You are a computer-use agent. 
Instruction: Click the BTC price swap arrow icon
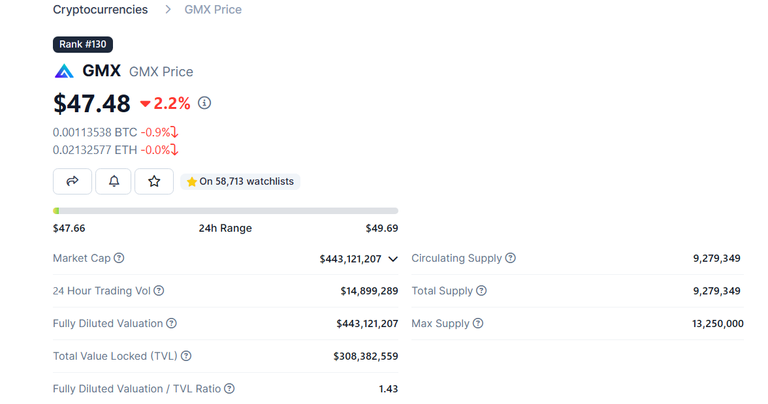[174, 132]
